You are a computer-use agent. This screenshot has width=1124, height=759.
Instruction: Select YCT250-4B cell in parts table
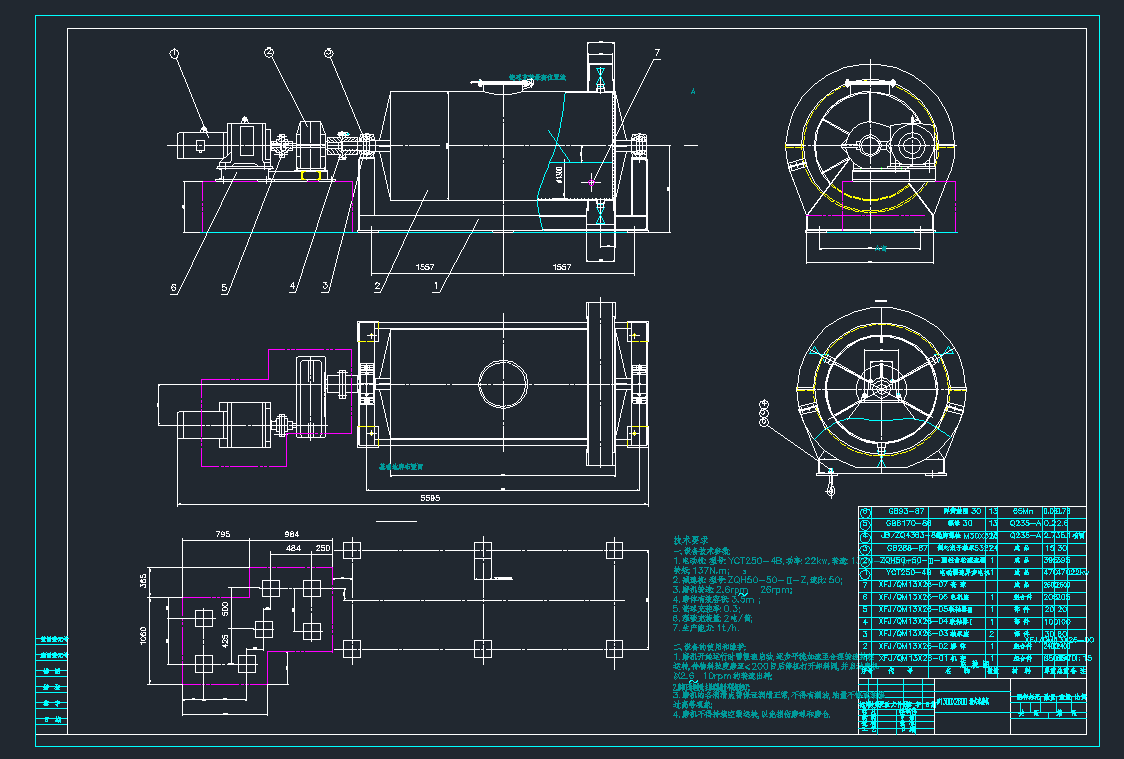coord(908,573)
